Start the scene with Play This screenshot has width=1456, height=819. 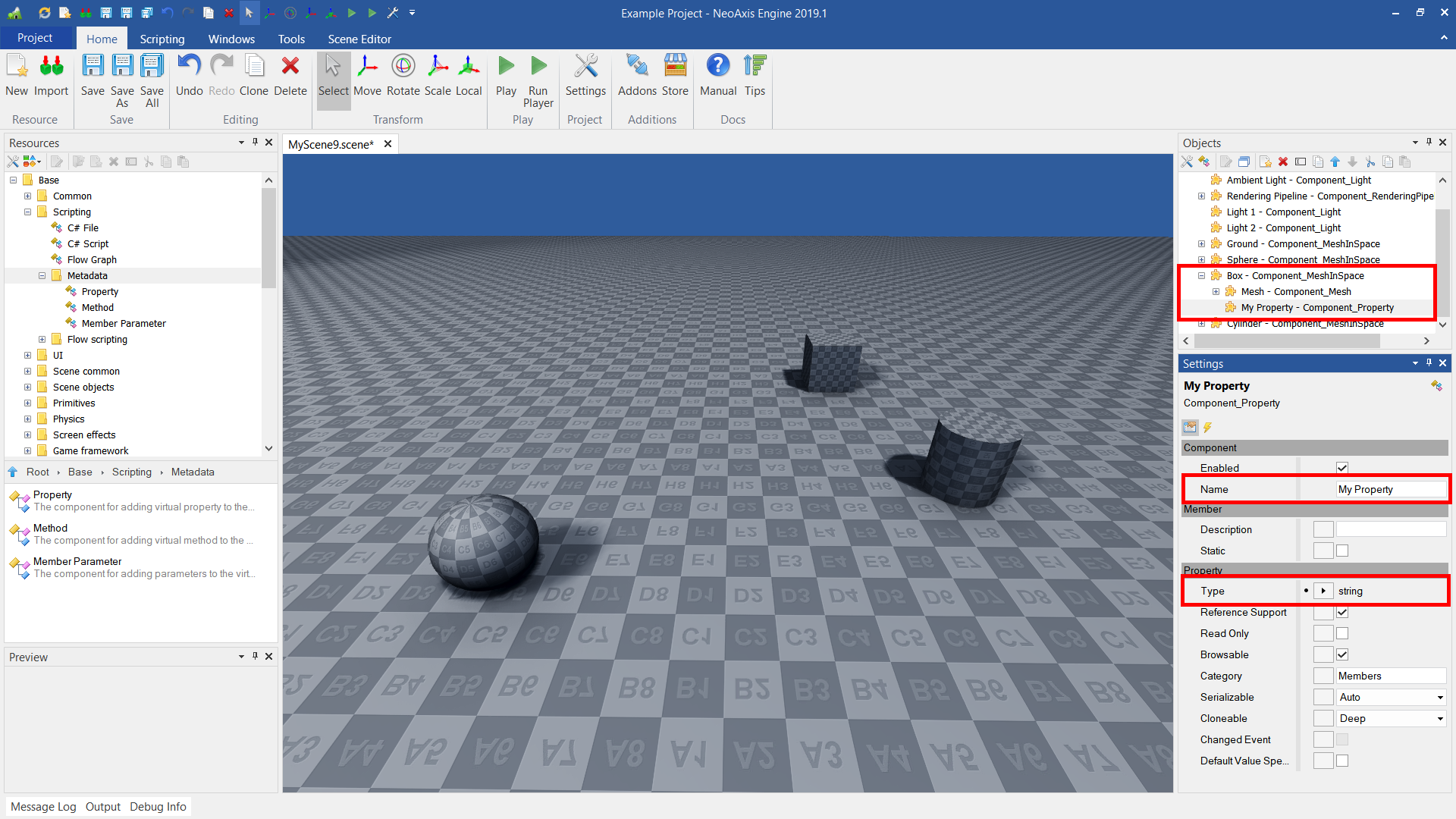[x=506, y=75]
